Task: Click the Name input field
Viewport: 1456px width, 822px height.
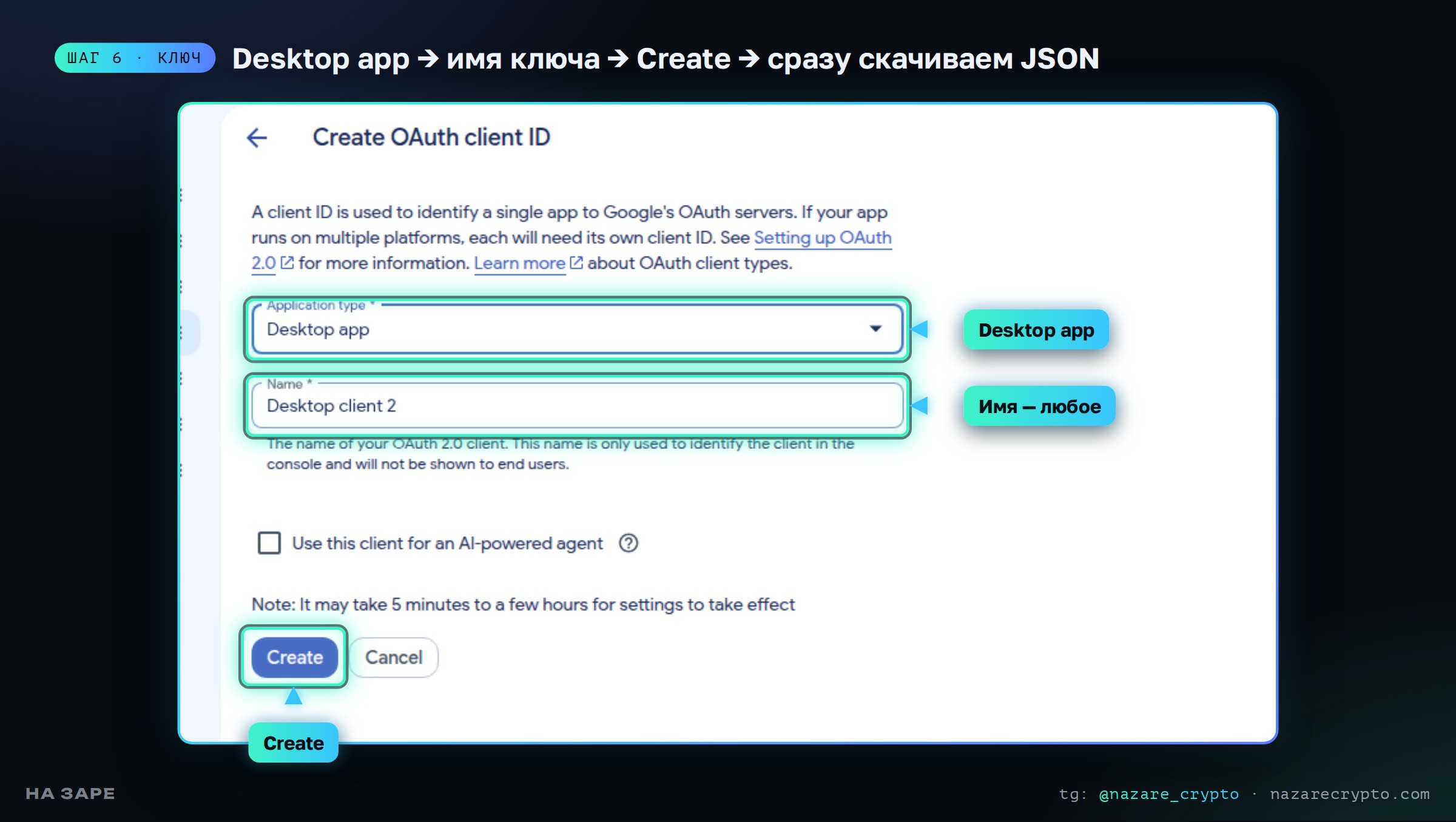Action: coord(577,405)
